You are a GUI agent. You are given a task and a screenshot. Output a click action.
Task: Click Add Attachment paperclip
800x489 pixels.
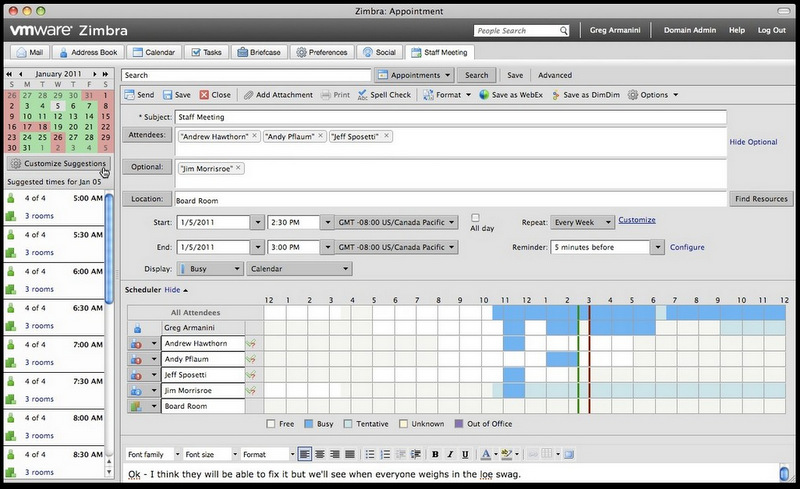pos(278,95)
